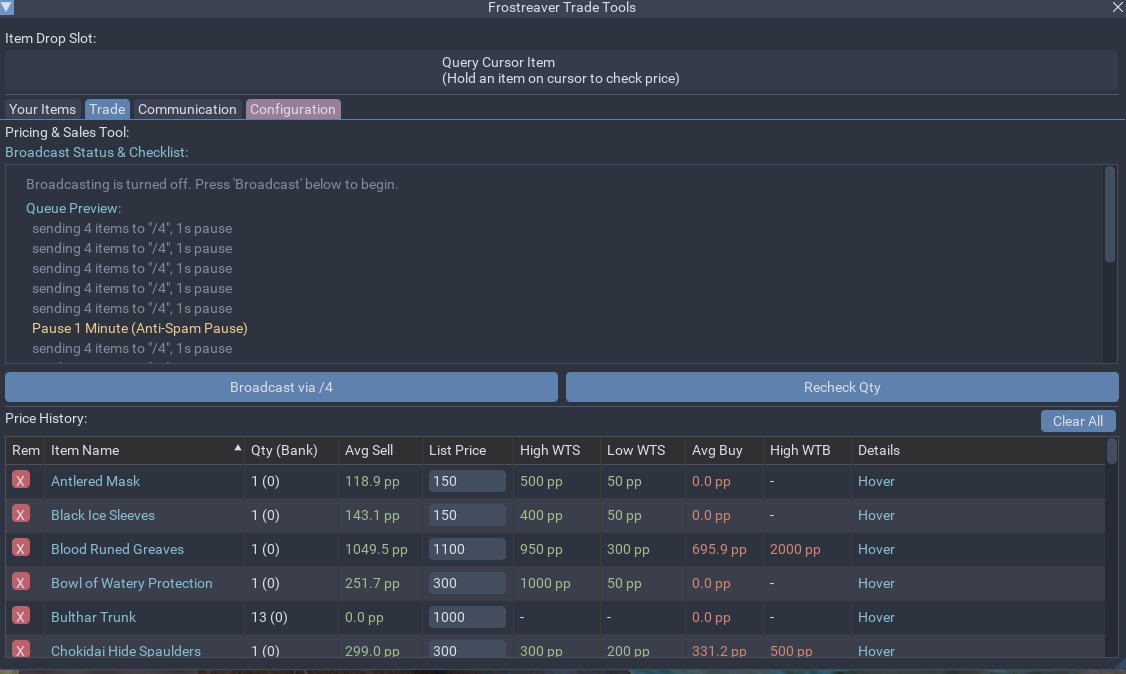Remove Bowl of Watery Protection row X

tap(21, 582)
